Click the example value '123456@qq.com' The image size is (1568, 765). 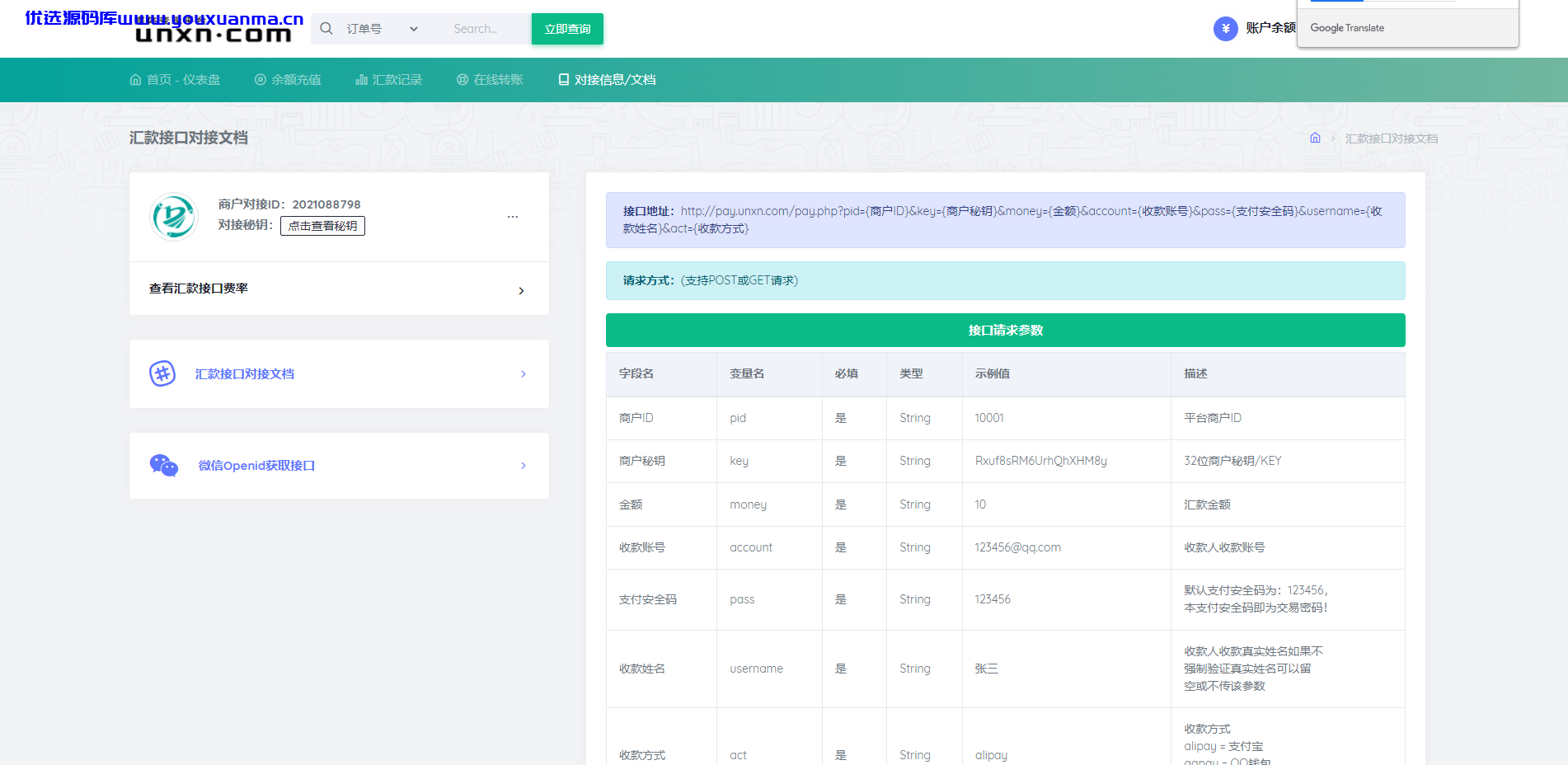pyautogui.click(x=1017, y=547)
